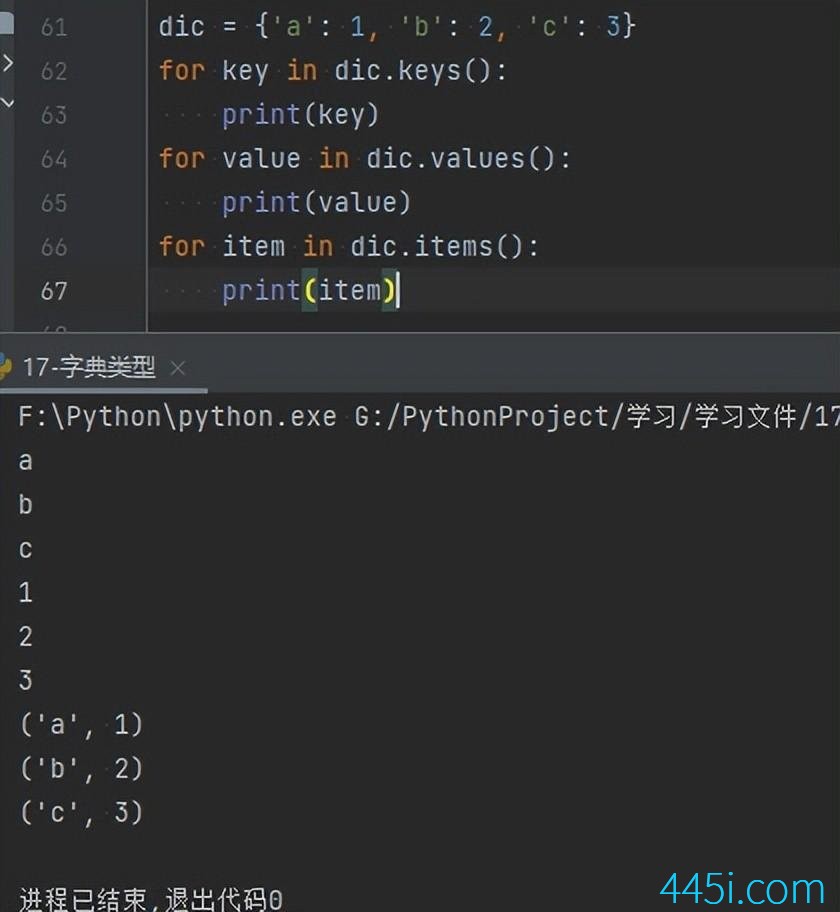
Task: Click the dic assignment line 61 code
Action: coord(397,26)
